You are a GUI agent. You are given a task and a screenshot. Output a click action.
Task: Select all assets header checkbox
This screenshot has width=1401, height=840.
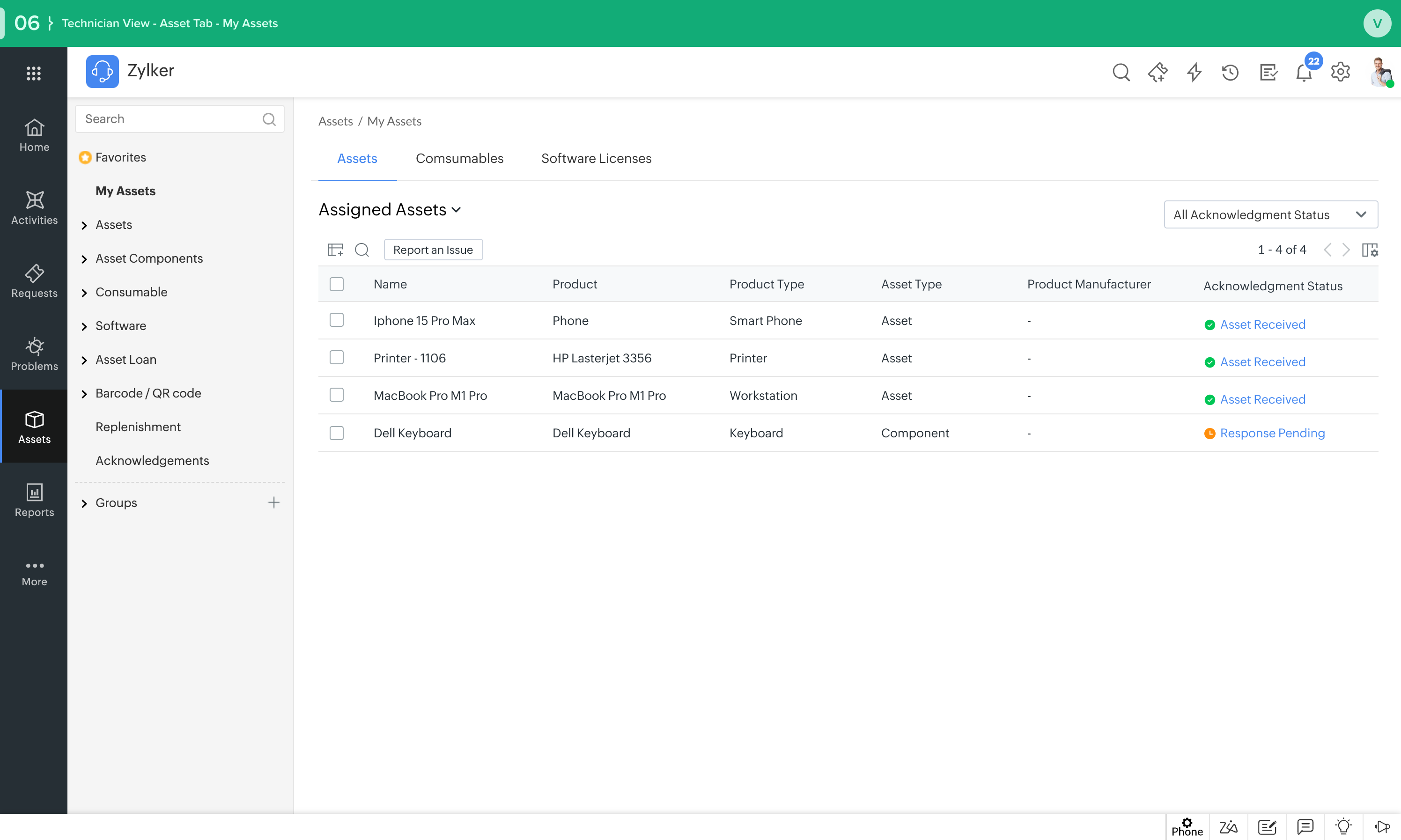337,284
